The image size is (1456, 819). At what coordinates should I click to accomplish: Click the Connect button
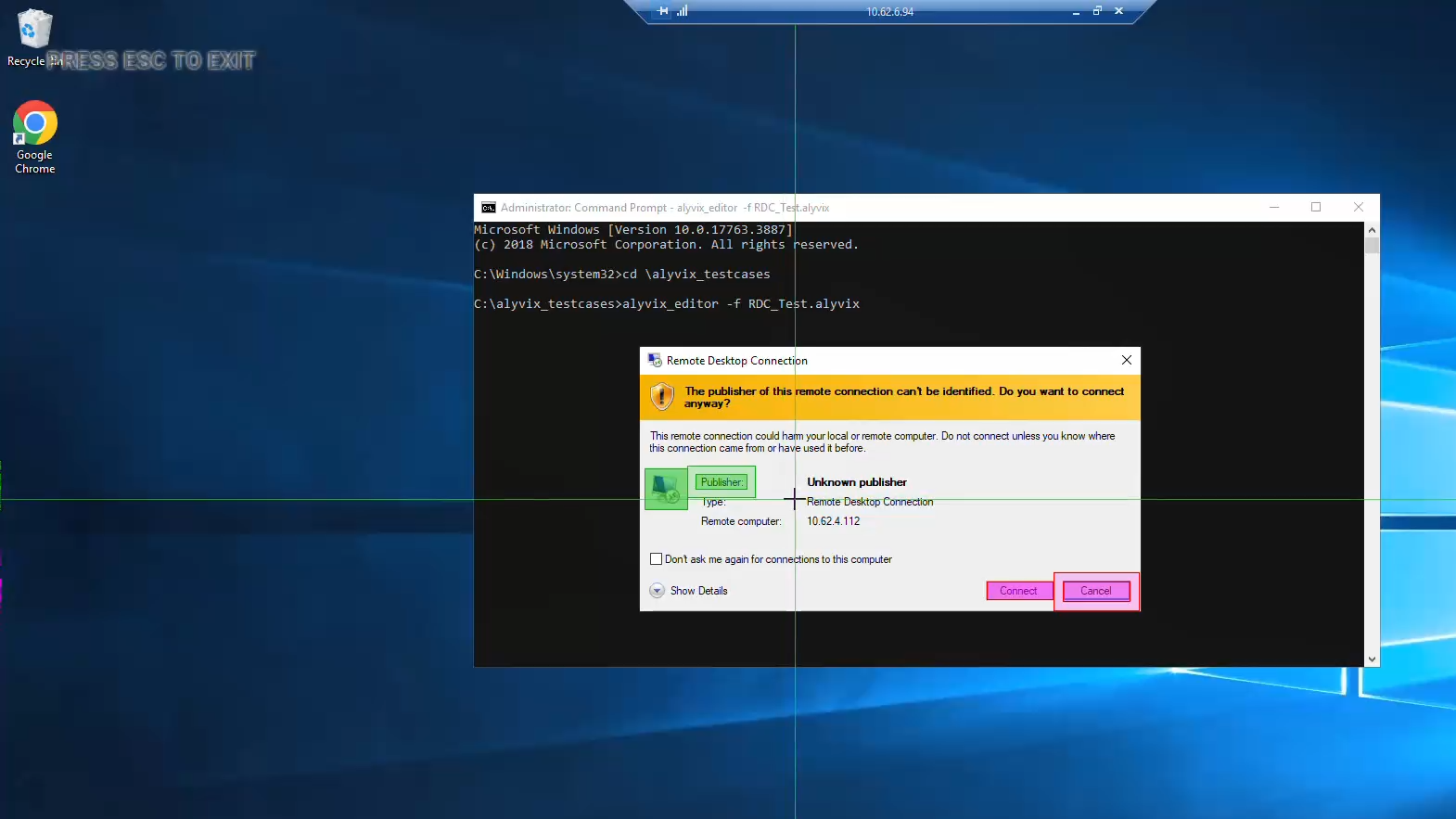1018,591
